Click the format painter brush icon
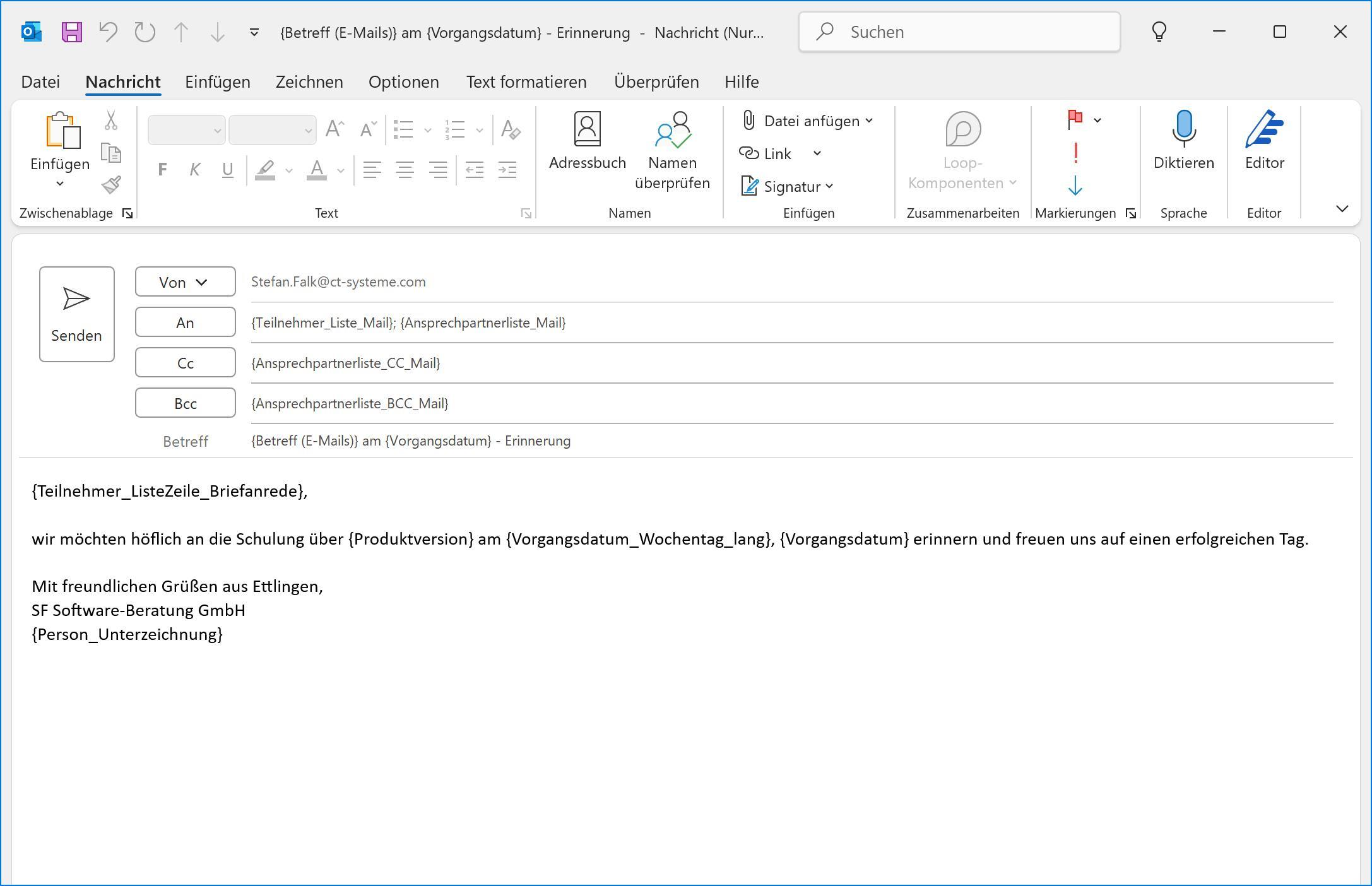 pos(111,185)
